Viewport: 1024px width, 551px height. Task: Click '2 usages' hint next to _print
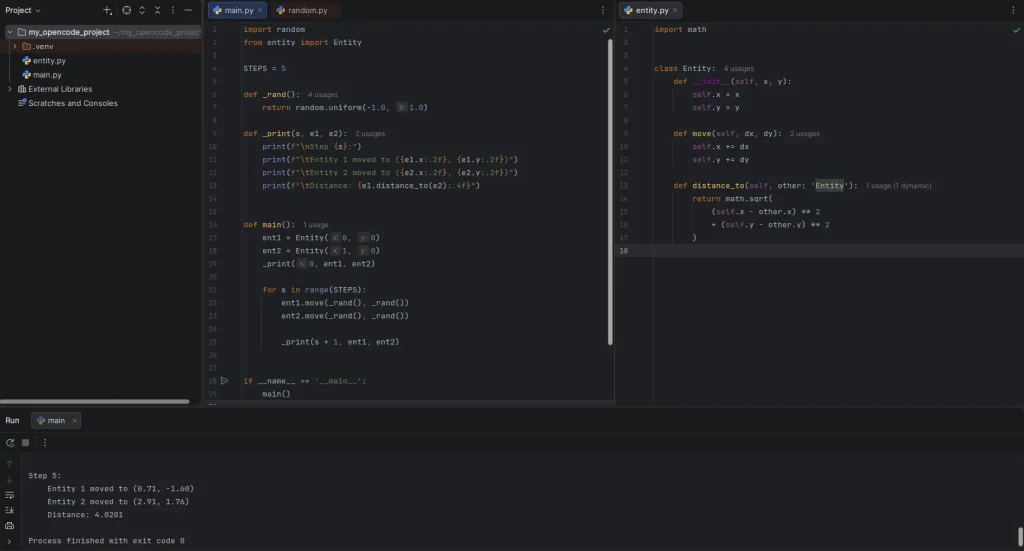370,134
